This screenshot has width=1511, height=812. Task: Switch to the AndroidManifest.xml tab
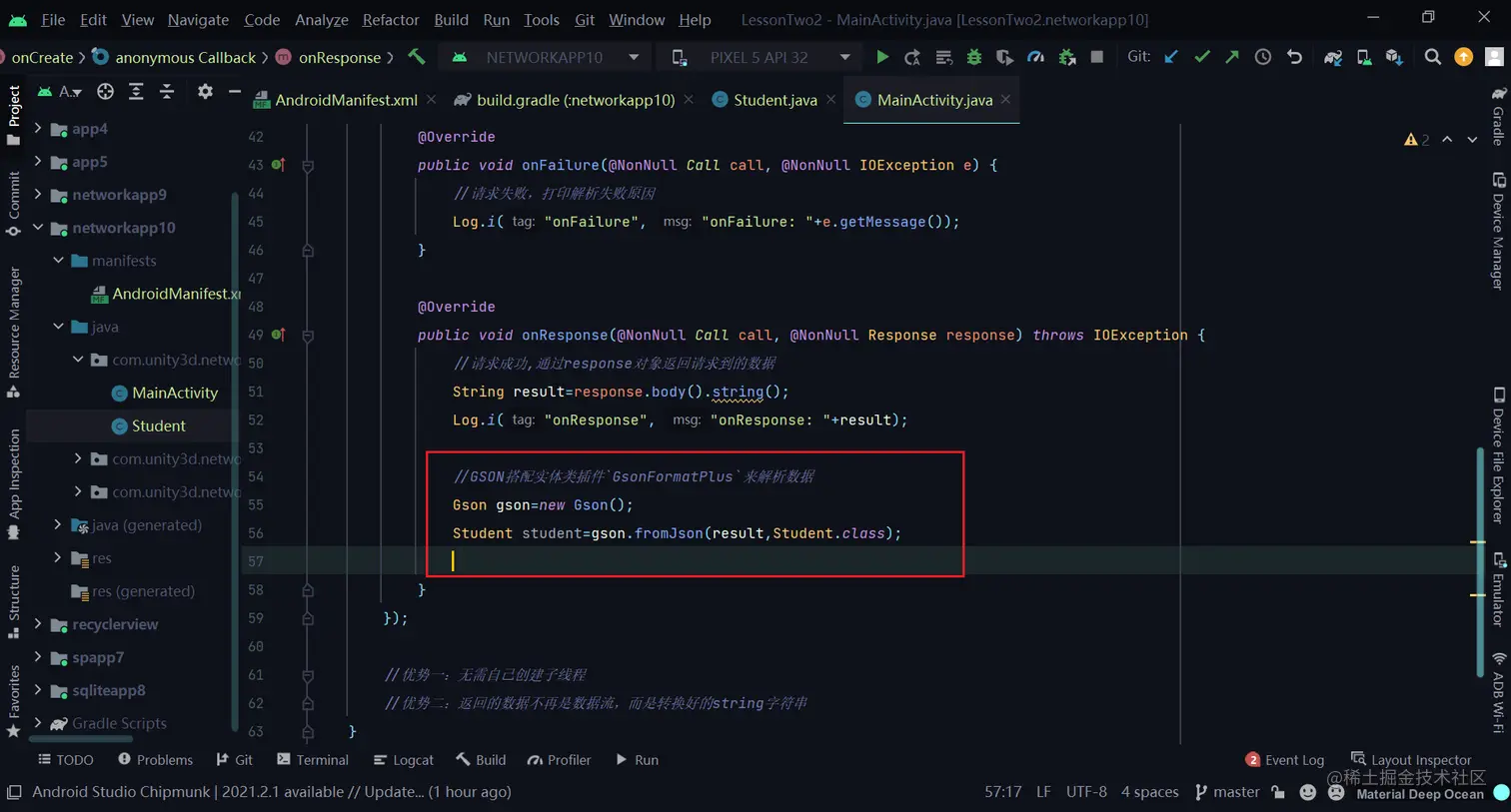click(x=345, y=100)
